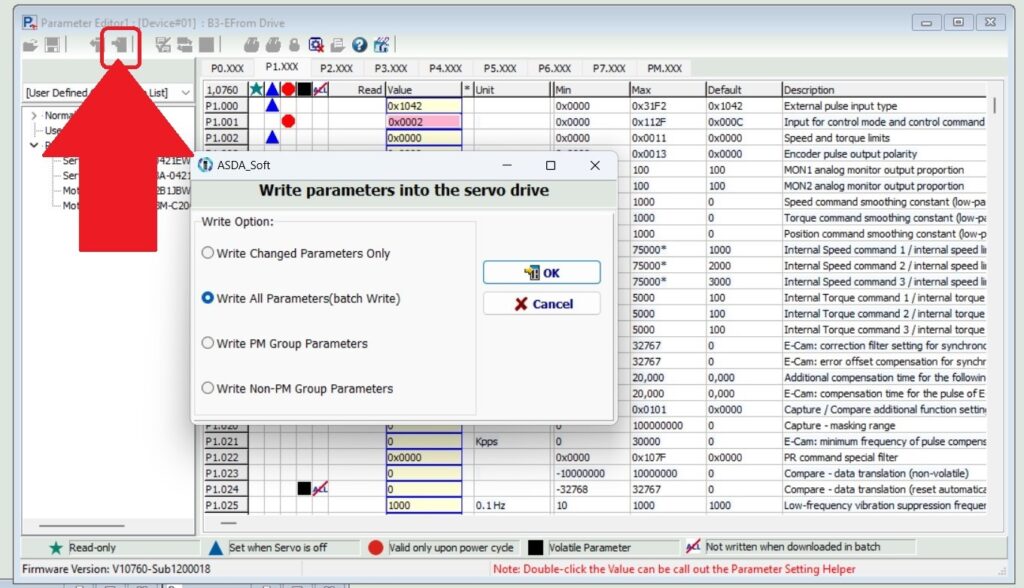The height and width of the screenshot is (588, 1024).
Task: Click the Write Parameters to drive icon
Action: [120, 45]
